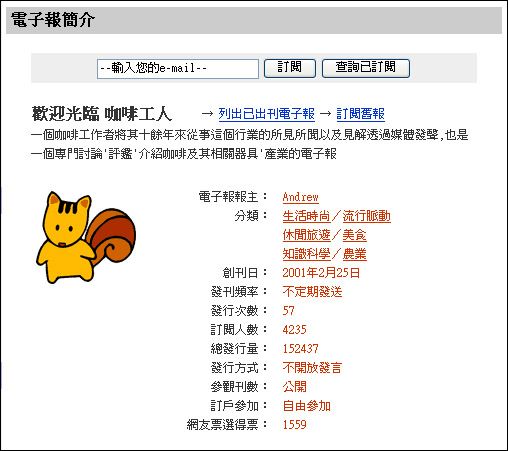Click the 發刊頻率 label
The width and height of the screenshot is (508, 451).
[238, 292]
